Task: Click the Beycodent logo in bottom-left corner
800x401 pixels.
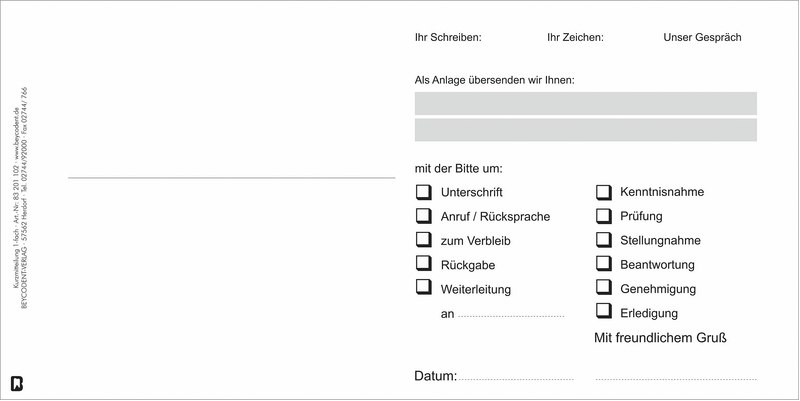Action: pos(16,383)
